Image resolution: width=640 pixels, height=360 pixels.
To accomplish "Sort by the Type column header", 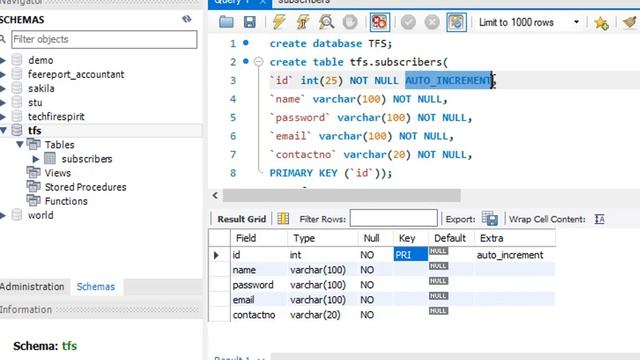I will pyautogui.click(x=322, y=238).
